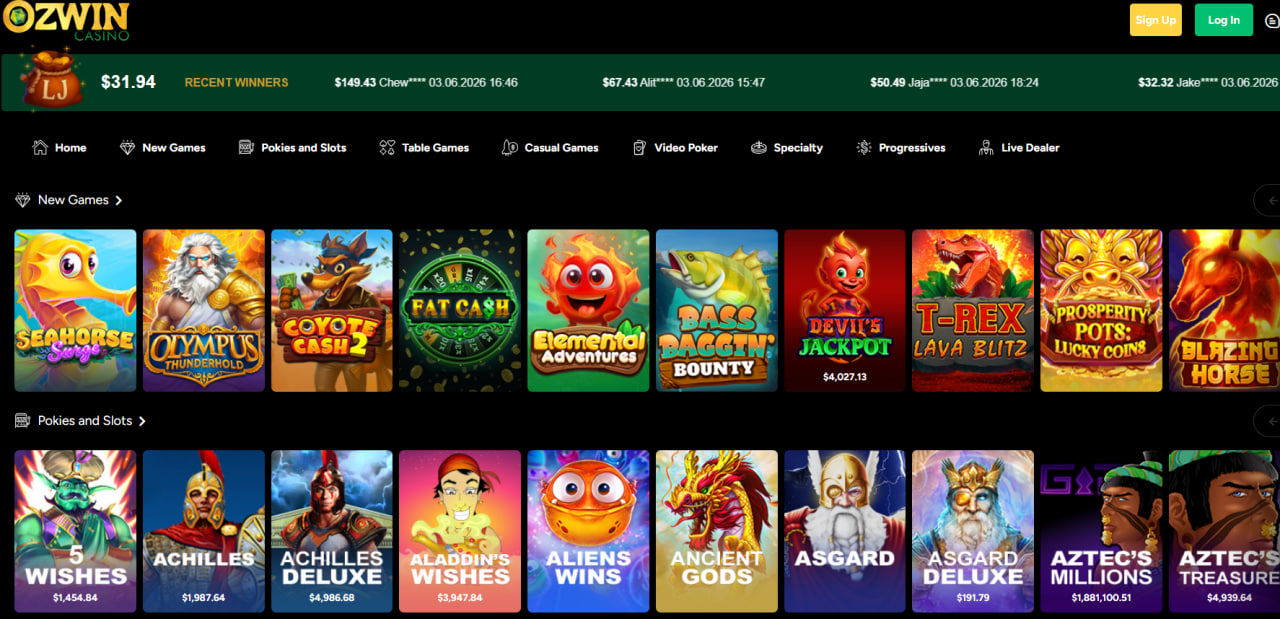The width and height of the screenshot is (1280, 619).
Task: Play the Asgard slot without a jackpot amount
Action: tap(844, 531)
